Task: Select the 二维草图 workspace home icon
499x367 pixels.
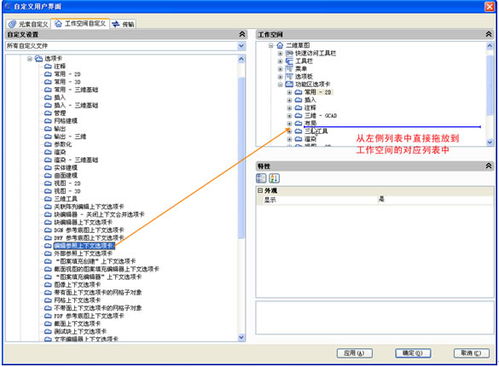Action: click(x=280, y=45)
